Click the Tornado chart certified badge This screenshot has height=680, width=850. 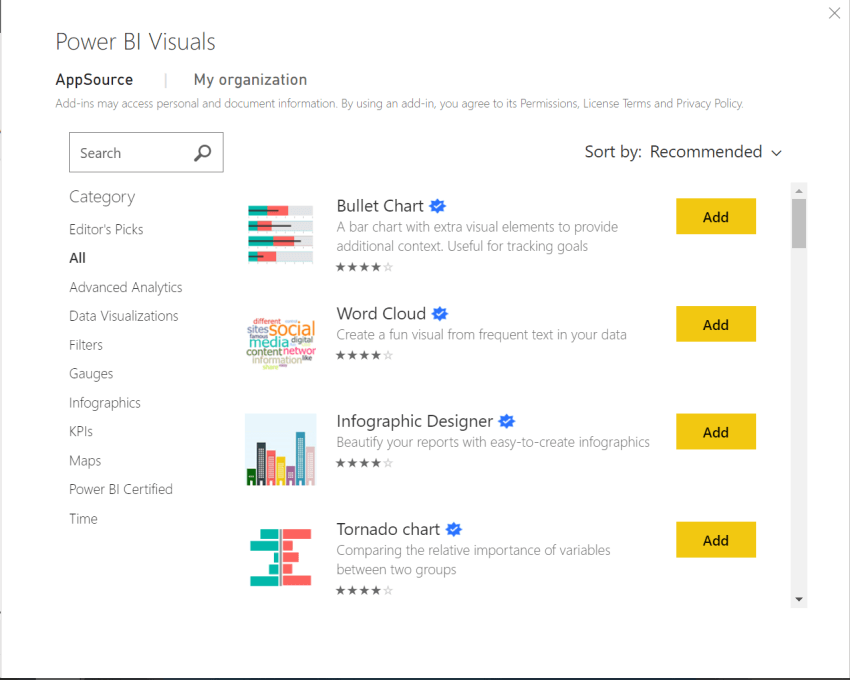click(x=455, y=529)
